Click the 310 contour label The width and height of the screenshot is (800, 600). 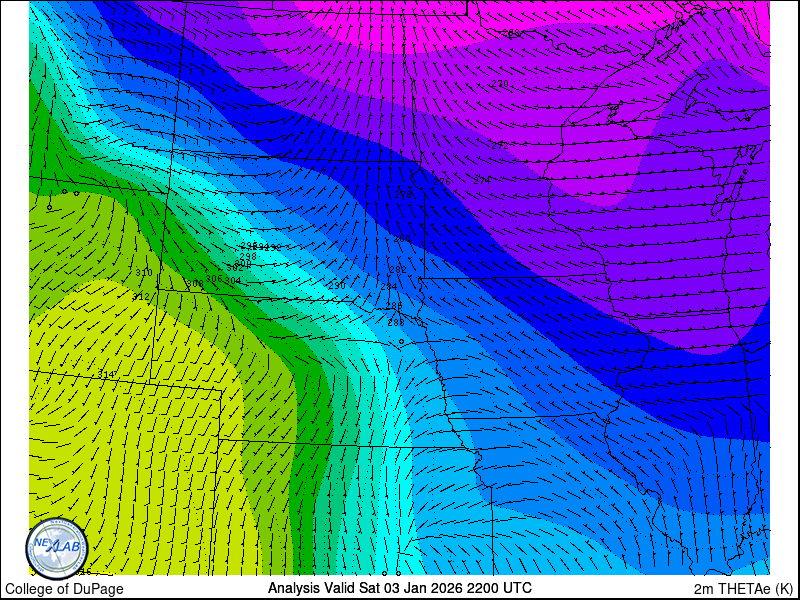(144, 273)
